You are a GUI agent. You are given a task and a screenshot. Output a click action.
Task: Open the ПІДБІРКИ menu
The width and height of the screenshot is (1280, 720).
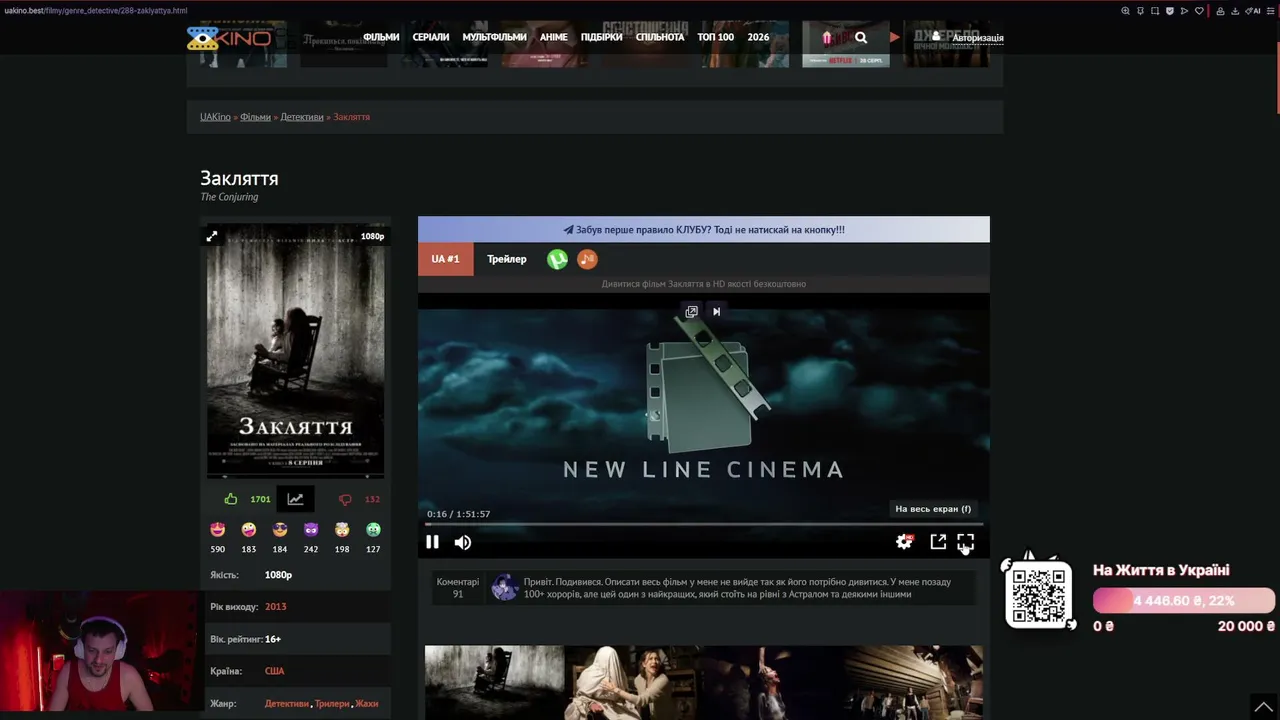click(601, 38)
